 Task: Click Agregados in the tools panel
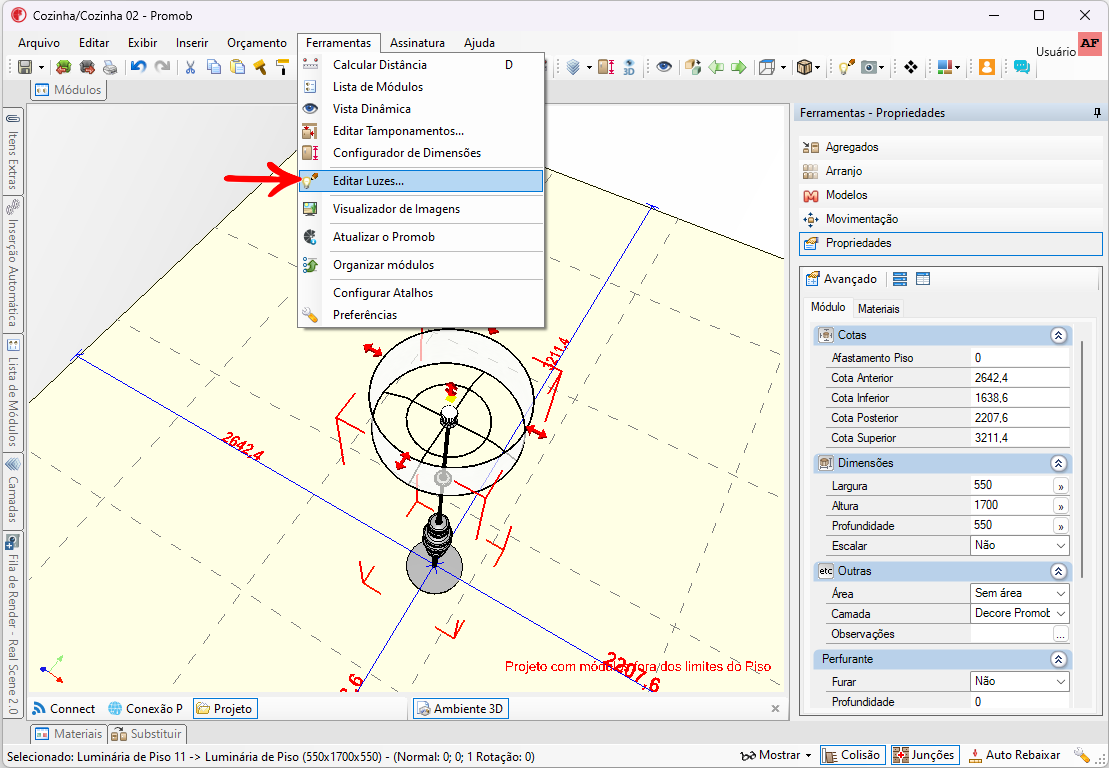click(x=951, y=147)
